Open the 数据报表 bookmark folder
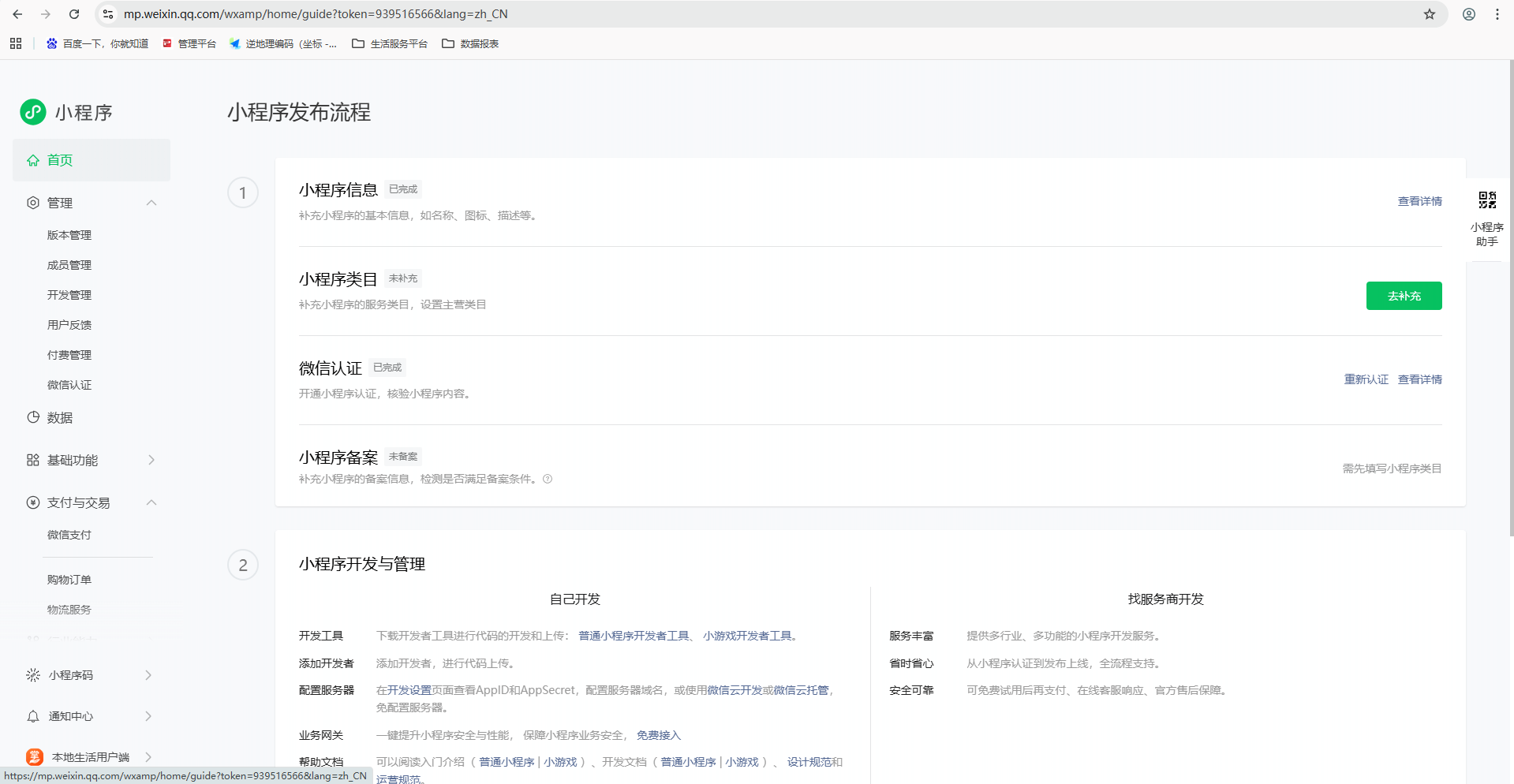1514x784 pixels. click(470, 43)
